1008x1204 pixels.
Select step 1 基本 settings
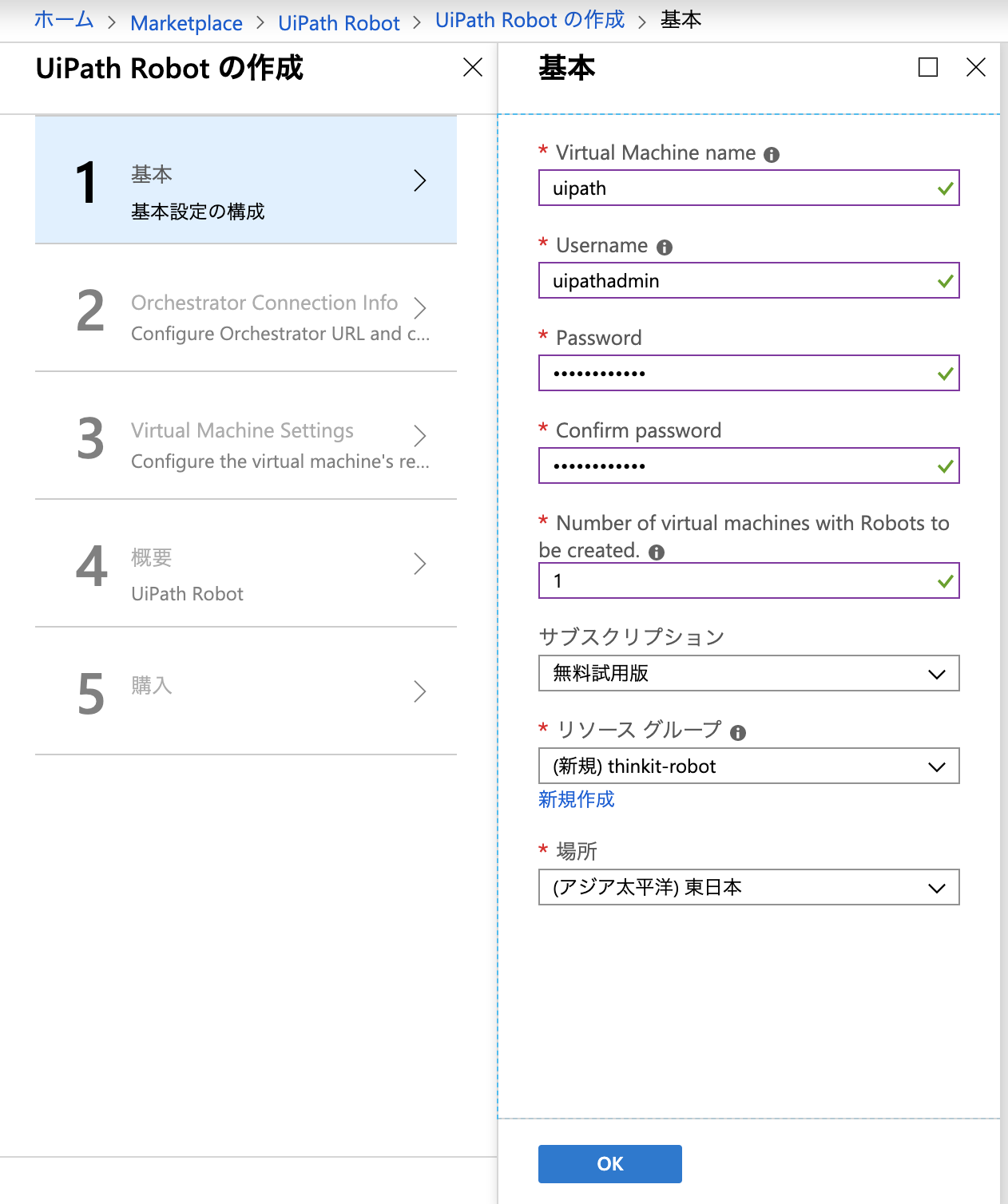(x=246, y=180)
